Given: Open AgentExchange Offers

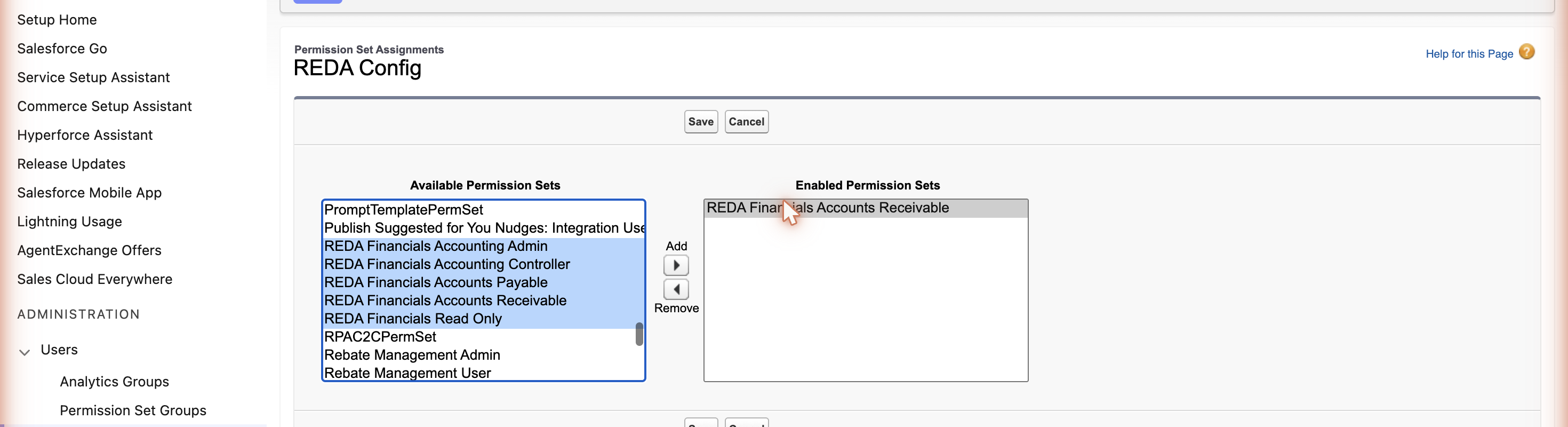Looking at the screenshot, I should pyautogui.click(x=90, y=250).
